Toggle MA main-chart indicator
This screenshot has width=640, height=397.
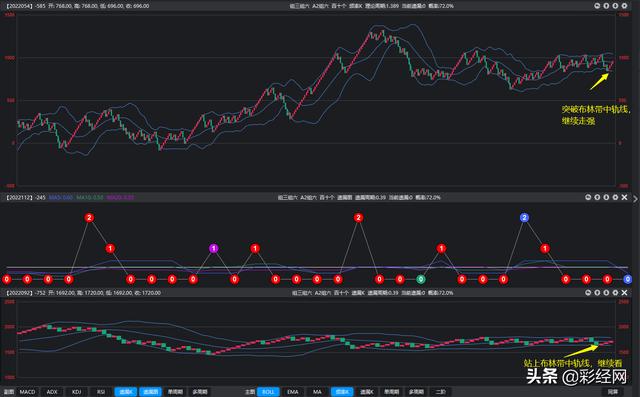pyautogui.click(x=317, y=392)
